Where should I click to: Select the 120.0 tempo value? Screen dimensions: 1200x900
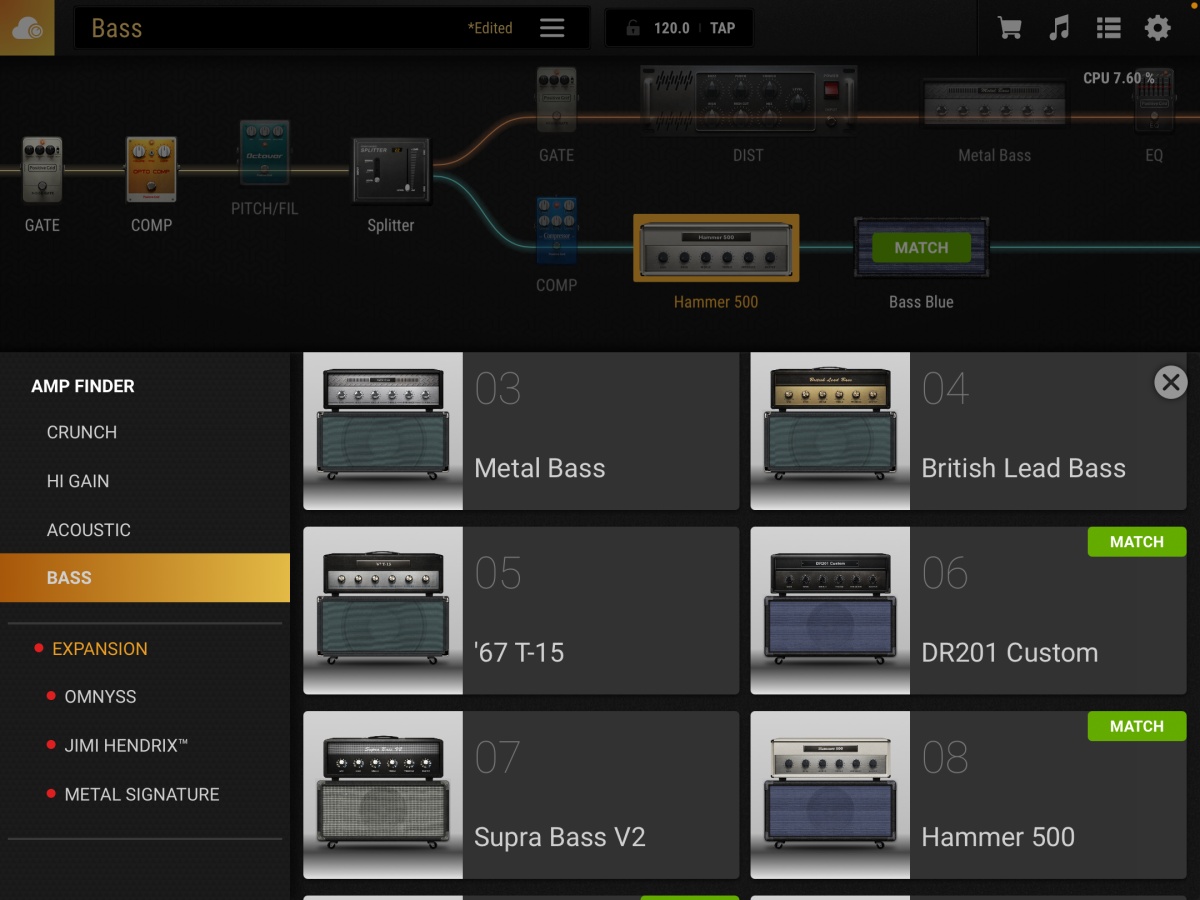pos(672,28)
